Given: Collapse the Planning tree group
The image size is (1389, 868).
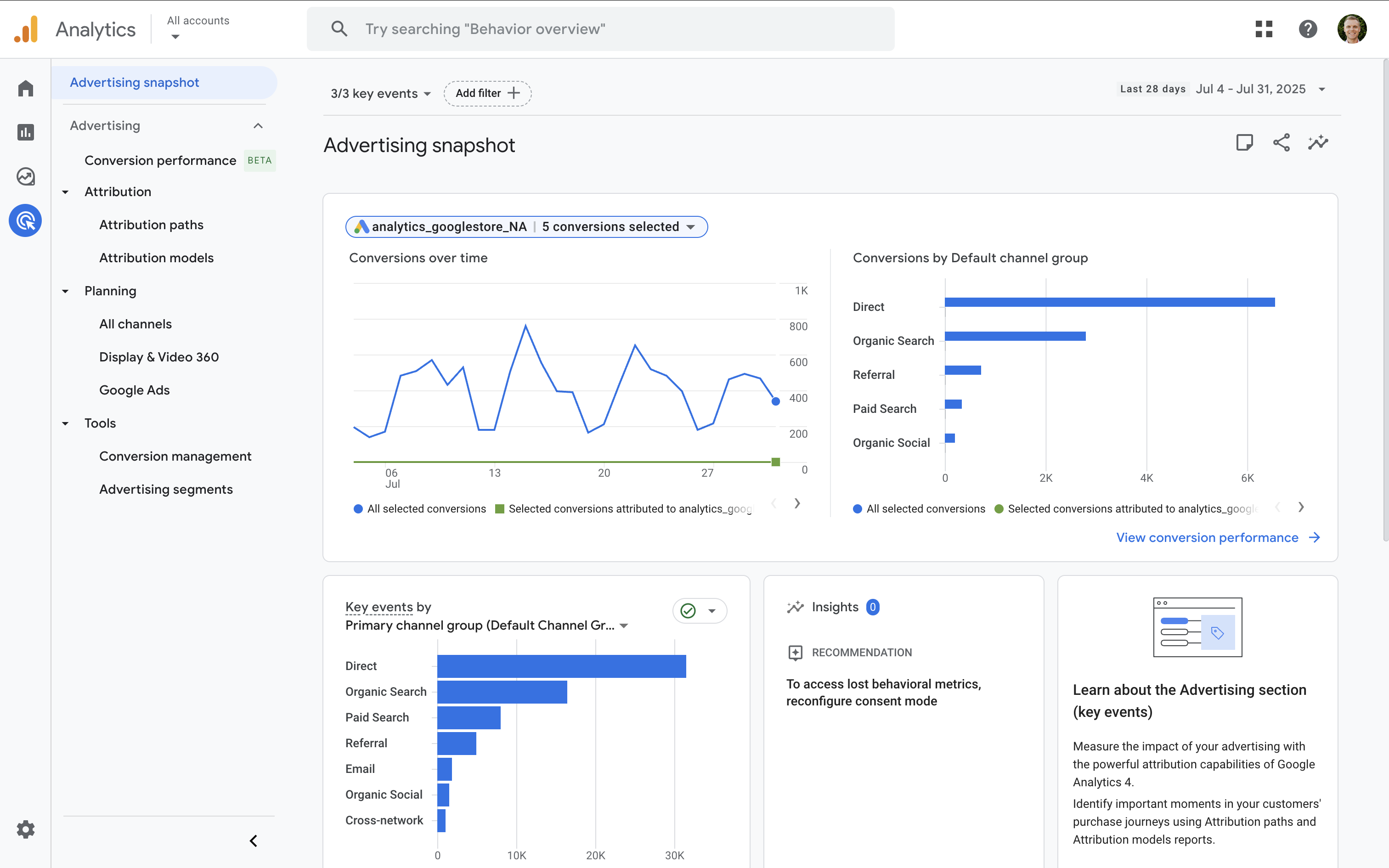Looking at the screenshot, I should [65, 292].
